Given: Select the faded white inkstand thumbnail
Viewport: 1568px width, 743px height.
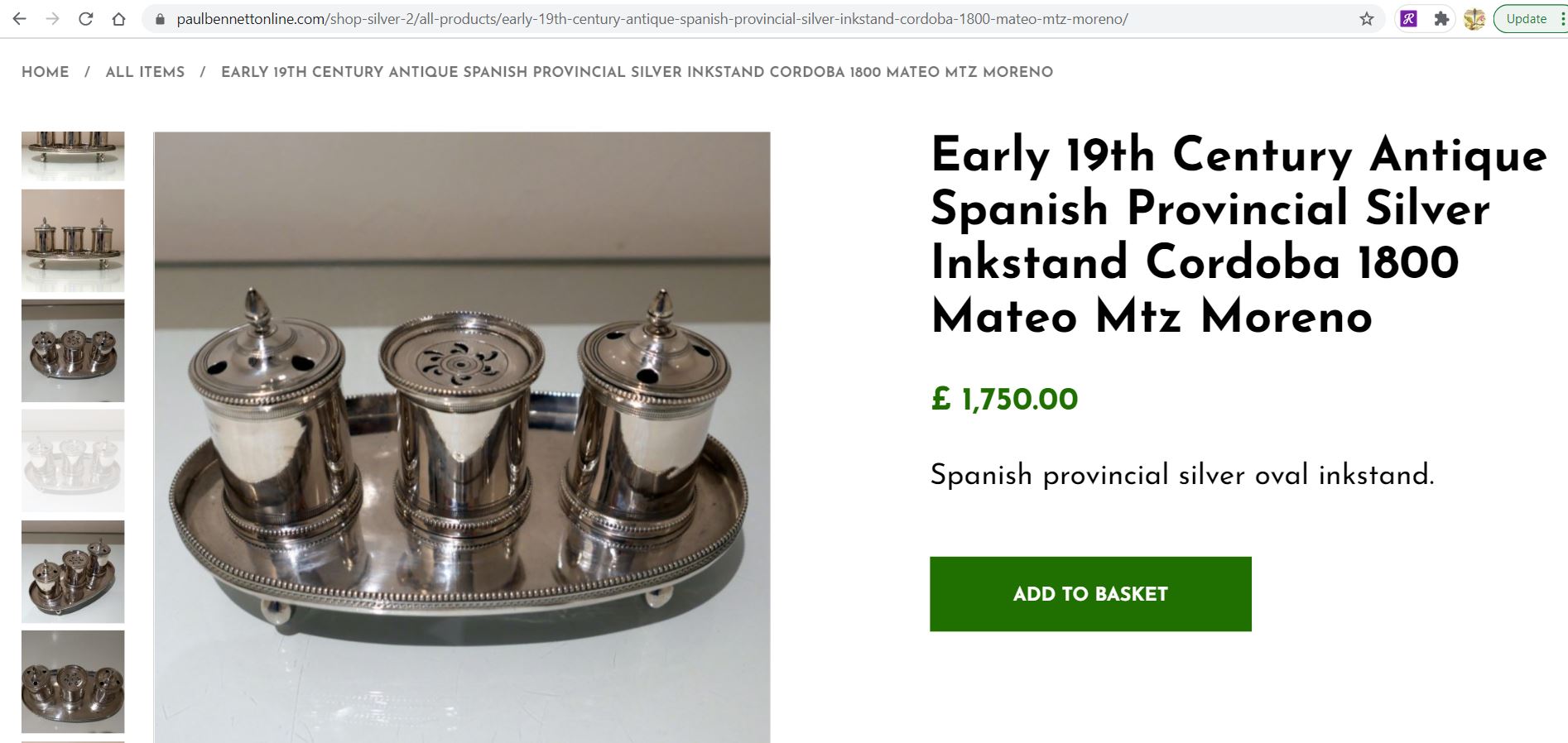Looking at the screenshot, I should pyautogui.click(x=73, y=460).
